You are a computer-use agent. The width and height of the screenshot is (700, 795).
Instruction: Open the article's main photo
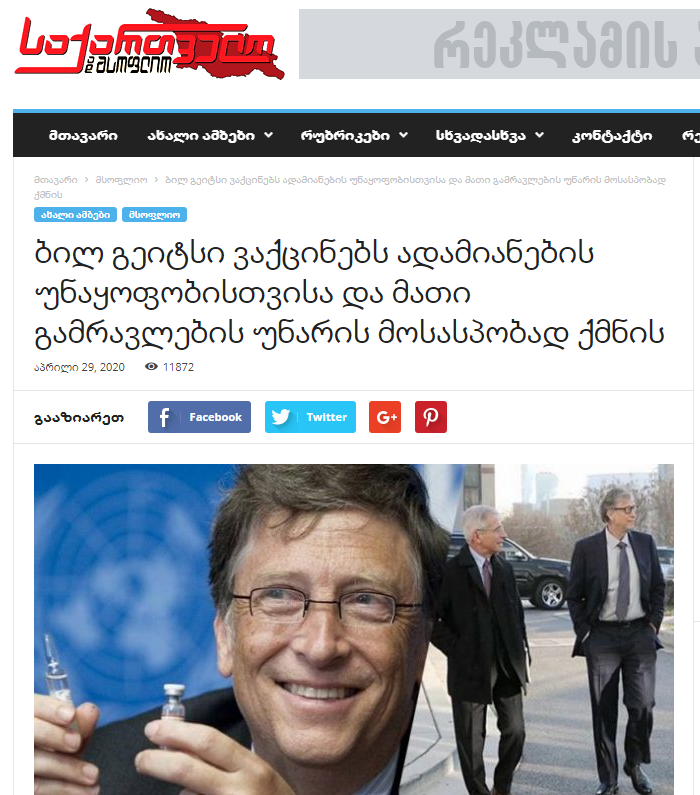[x=354, y=629]
